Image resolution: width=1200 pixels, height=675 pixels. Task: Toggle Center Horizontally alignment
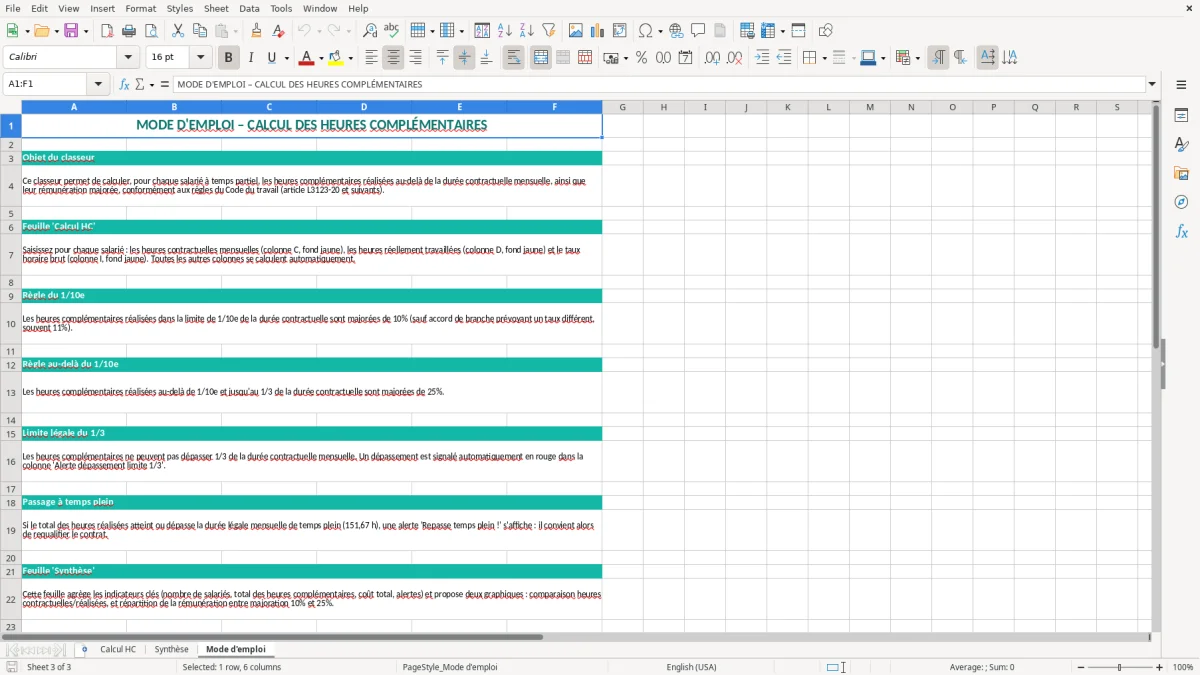tap(393, 58)
